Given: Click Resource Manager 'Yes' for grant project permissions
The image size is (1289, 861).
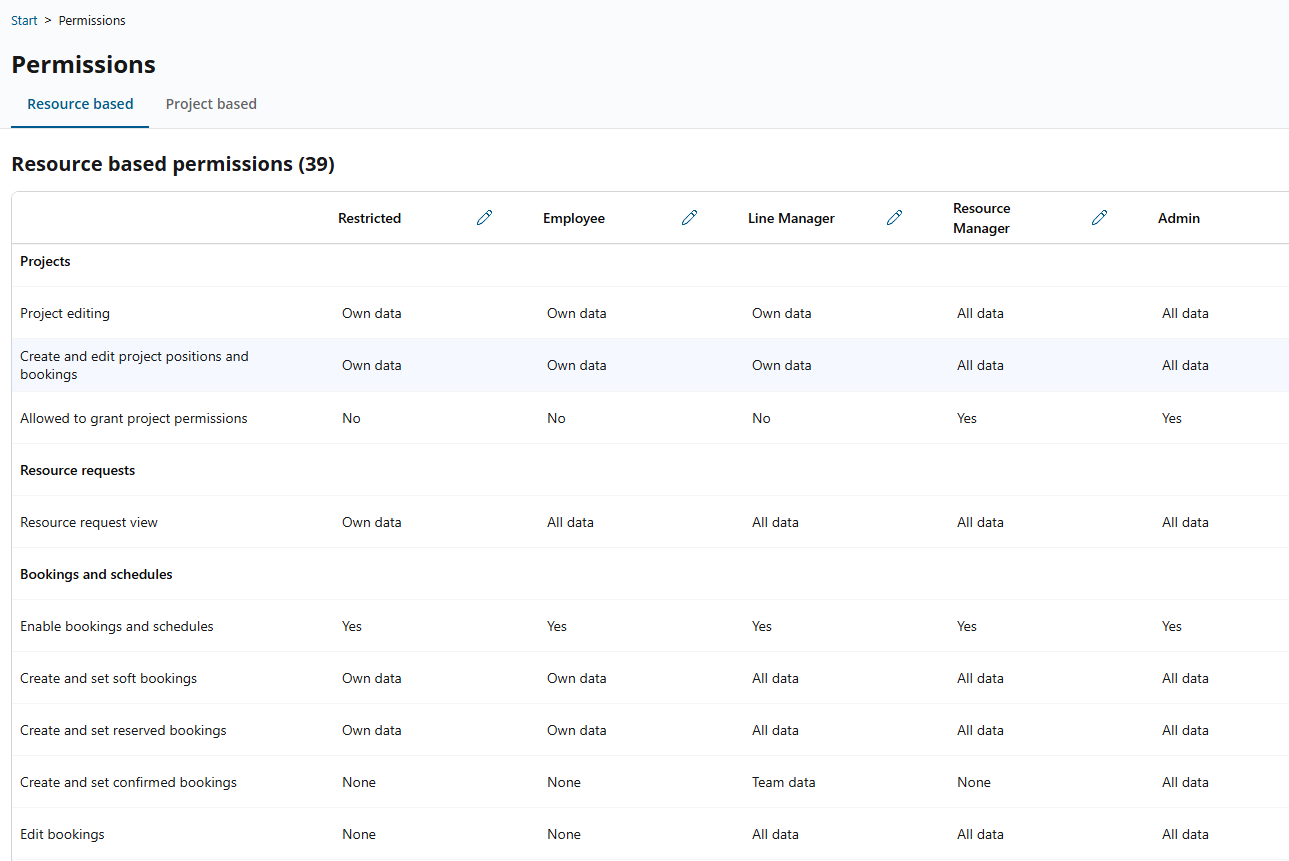Looking at the screenshot, I should pos(967,418).
